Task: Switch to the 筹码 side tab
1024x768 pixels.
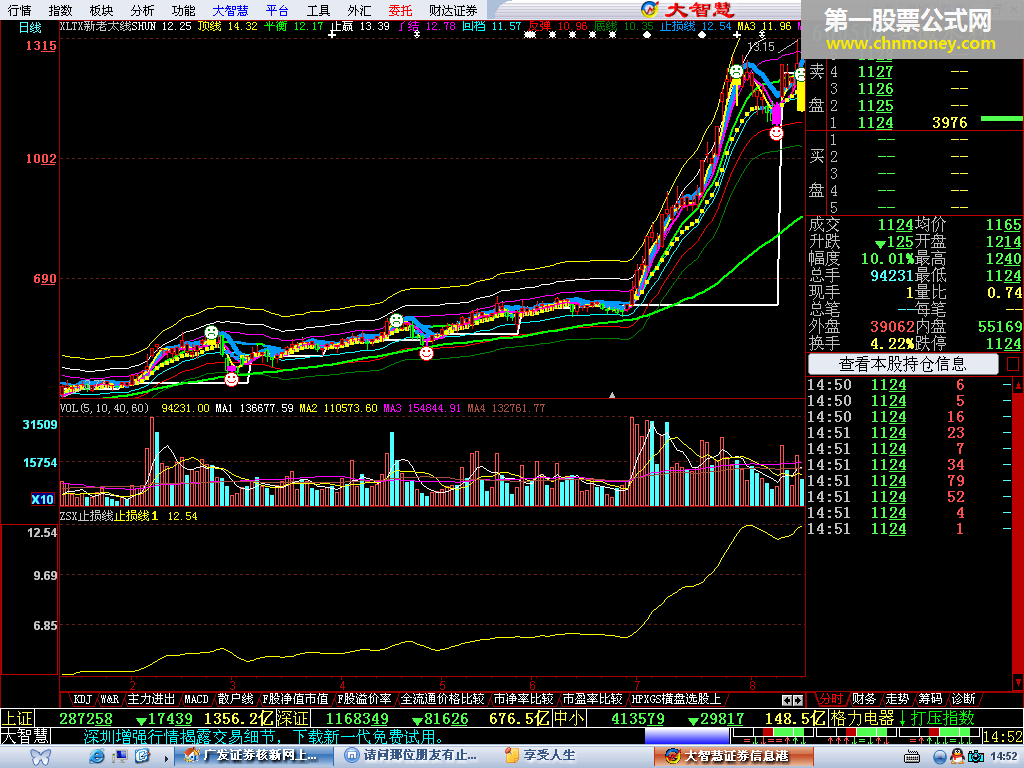Action: coord(930,699)
